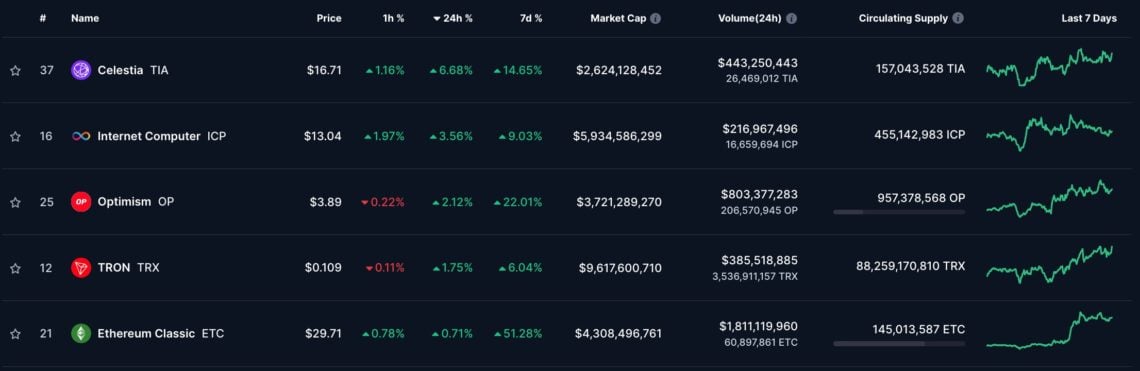
Task: Open Ethereum Classic 7-day sparkline chart
Action: point(1049,330)
